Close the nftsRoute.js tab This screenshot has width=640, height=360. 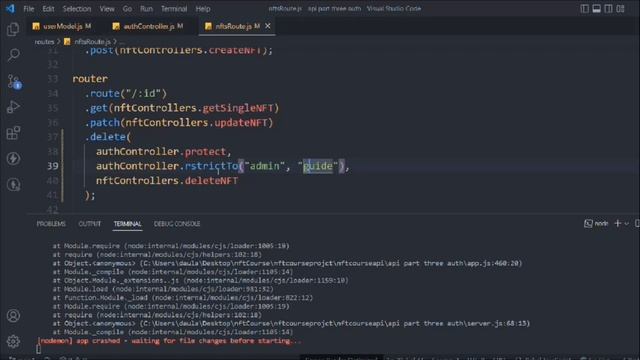tap(268, 26)
